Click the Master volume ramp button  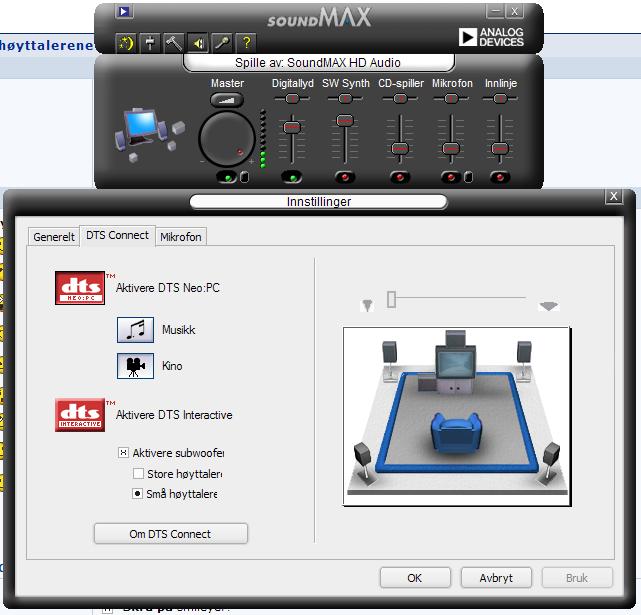[227, 100]
